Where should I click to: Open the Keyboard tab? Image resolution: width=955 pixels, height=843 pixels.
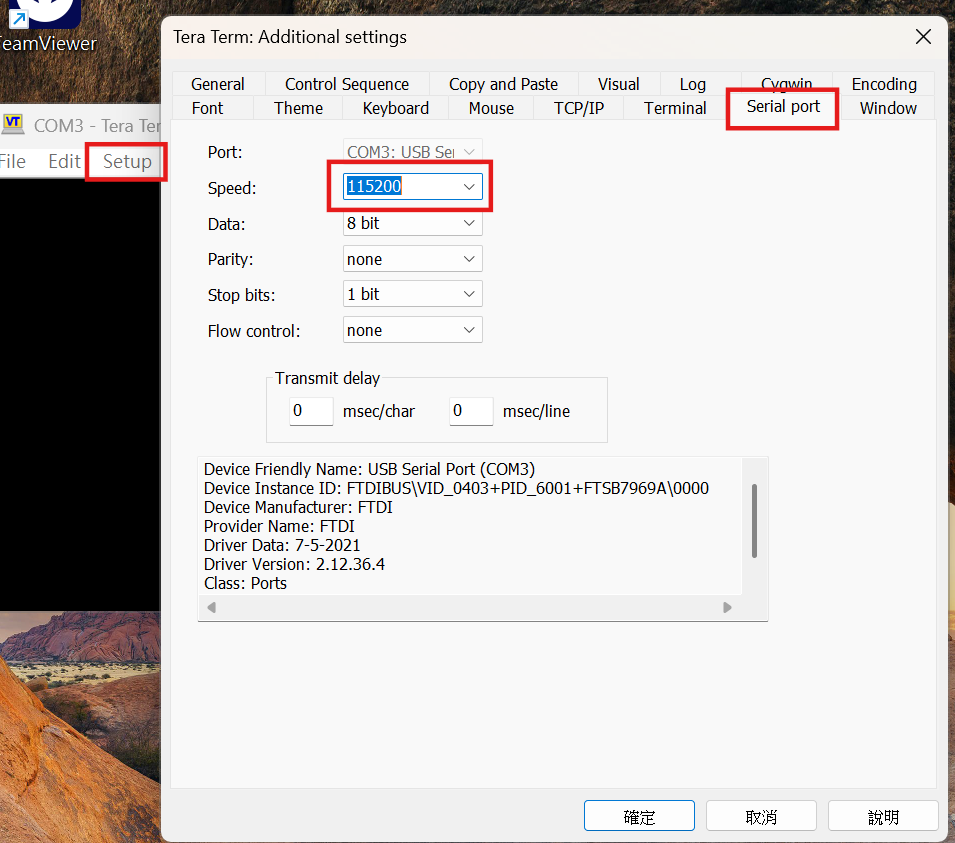(x=396, y=108)
